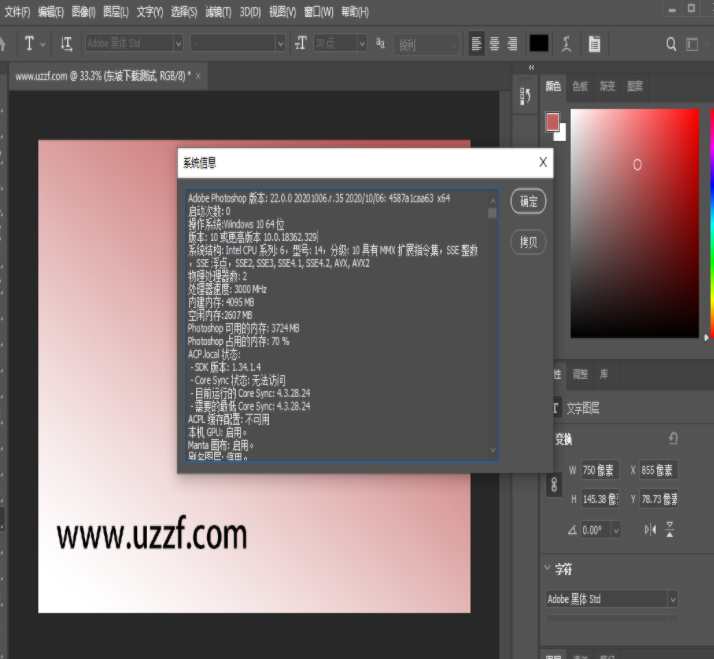Click 确定 in the system info dialog
714x659 pixels.
528,201
